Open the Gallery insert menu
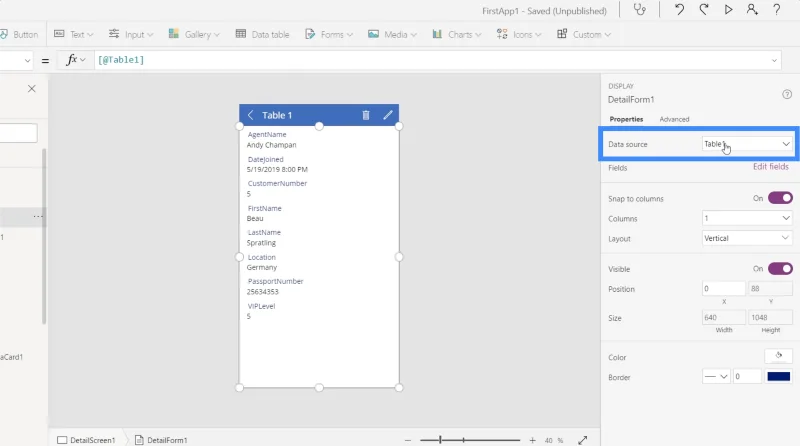Image resolution: width=800 pixels, height=446 pixels. tap(194, 34)
